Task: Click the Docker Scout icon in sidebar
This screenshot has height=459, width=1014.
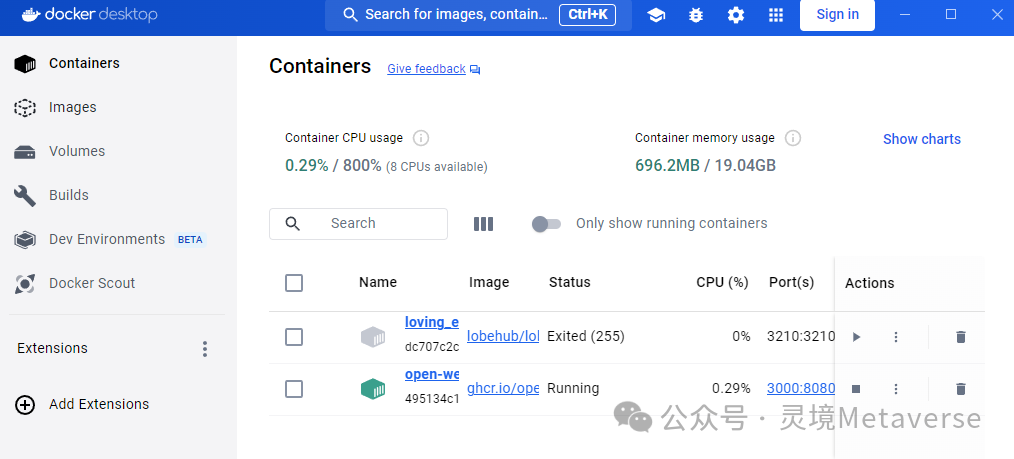Action: [x=25, y=283]
